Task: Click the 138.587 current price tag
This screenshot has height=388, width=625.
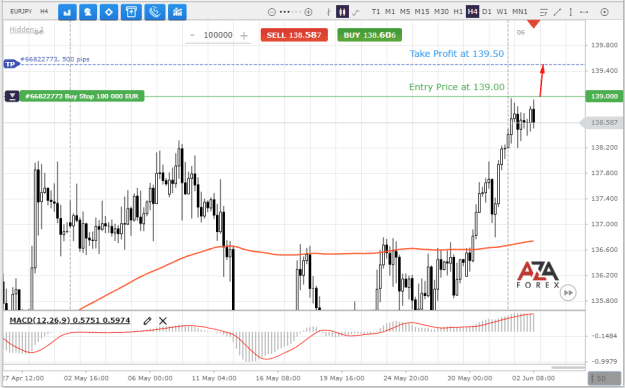Action: 602,122
